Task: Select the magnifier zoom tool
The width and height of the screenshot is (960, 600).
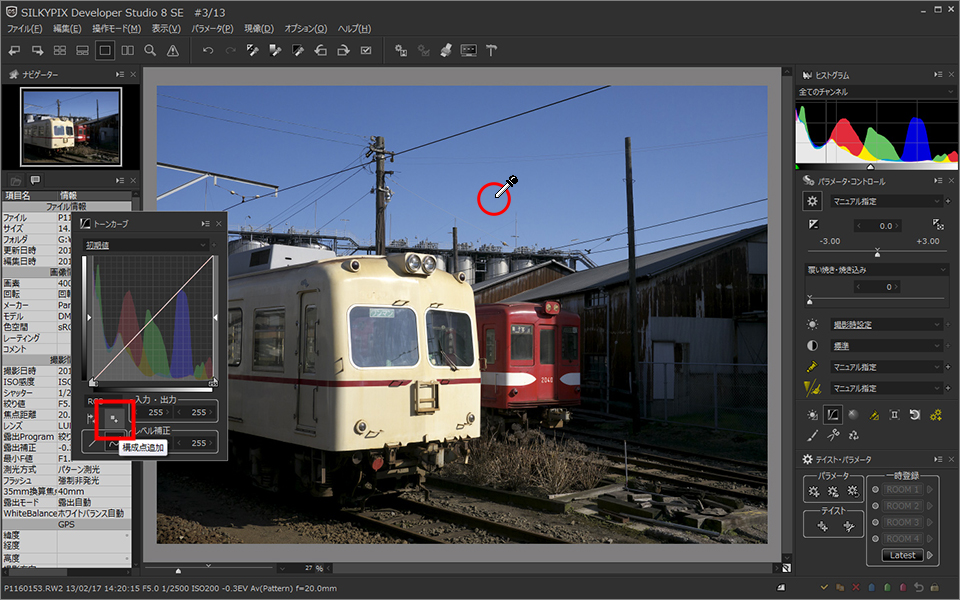Action: point(150,50)
